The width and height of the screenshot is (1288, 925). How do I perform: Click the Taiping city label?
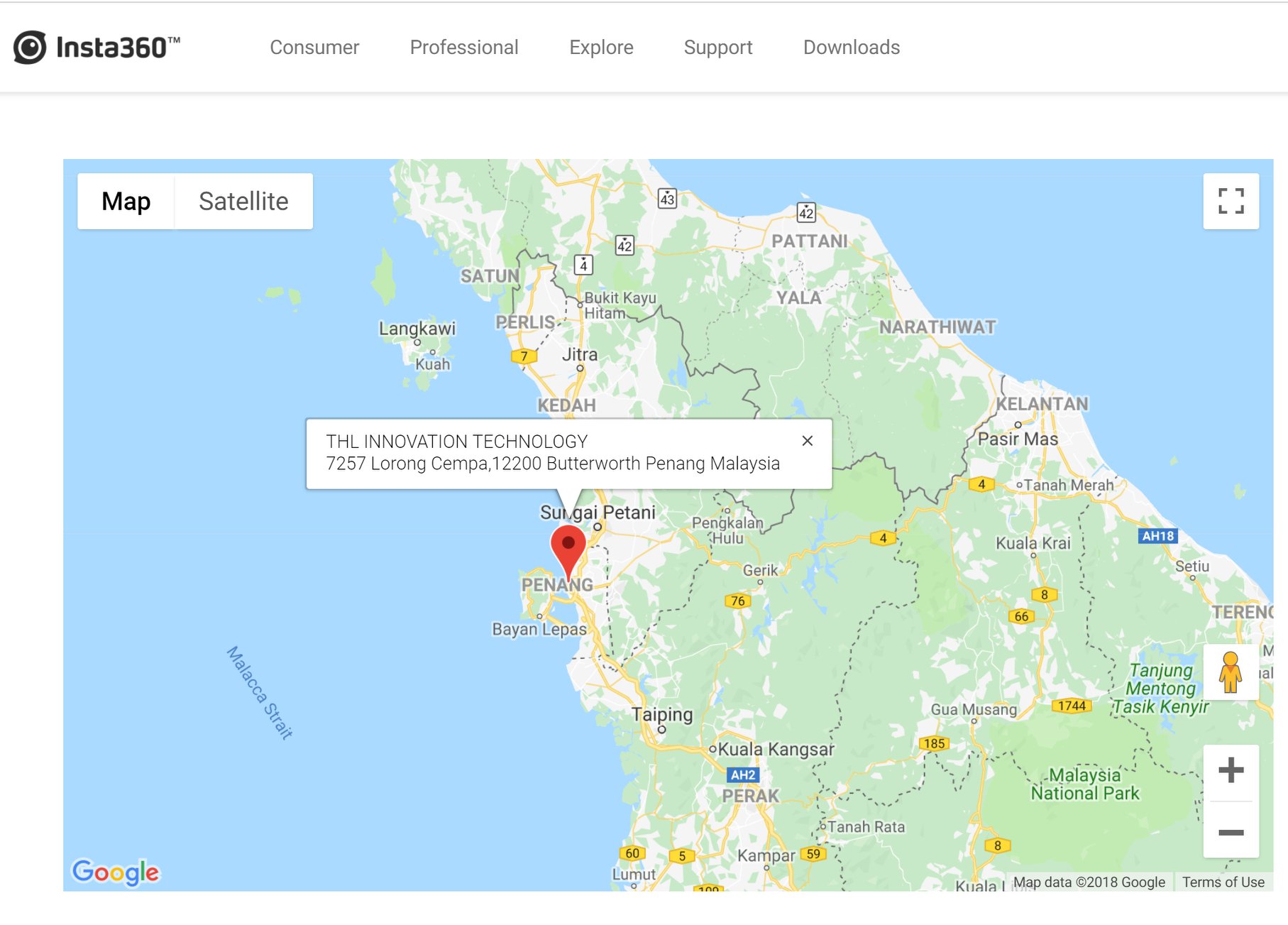pos(662,714)
